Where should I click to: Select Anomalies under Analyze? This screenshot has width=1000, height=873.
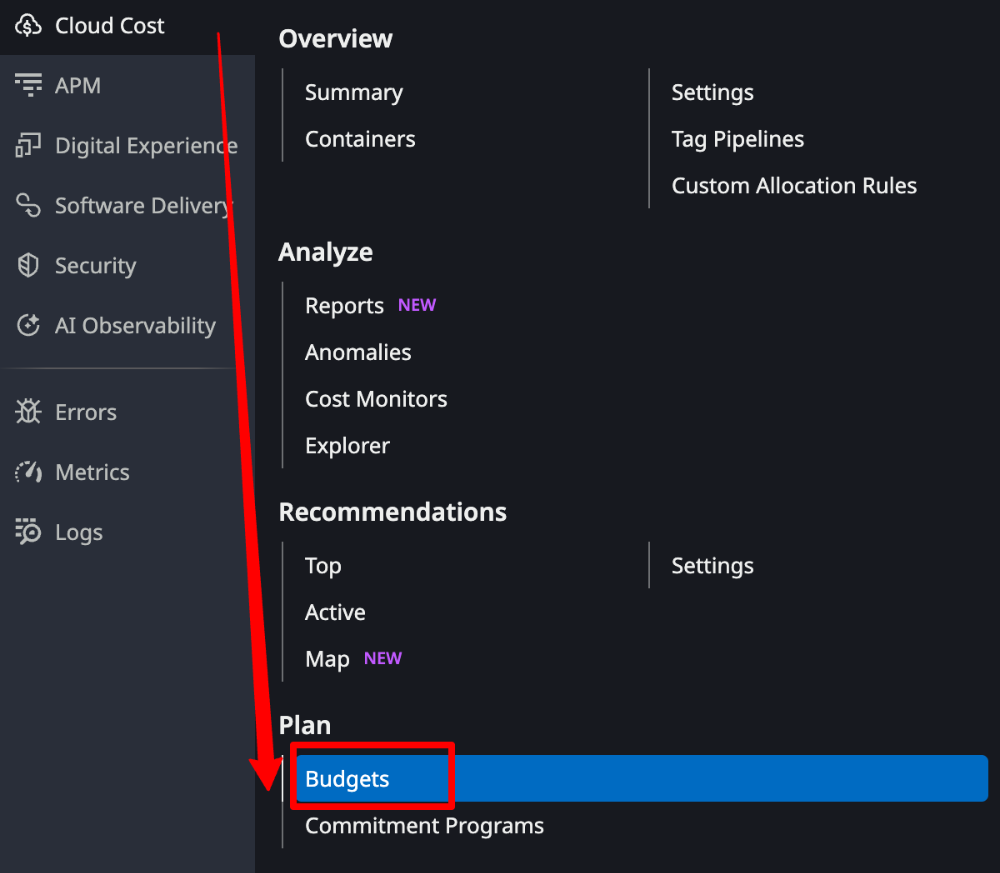click(358, 352)
